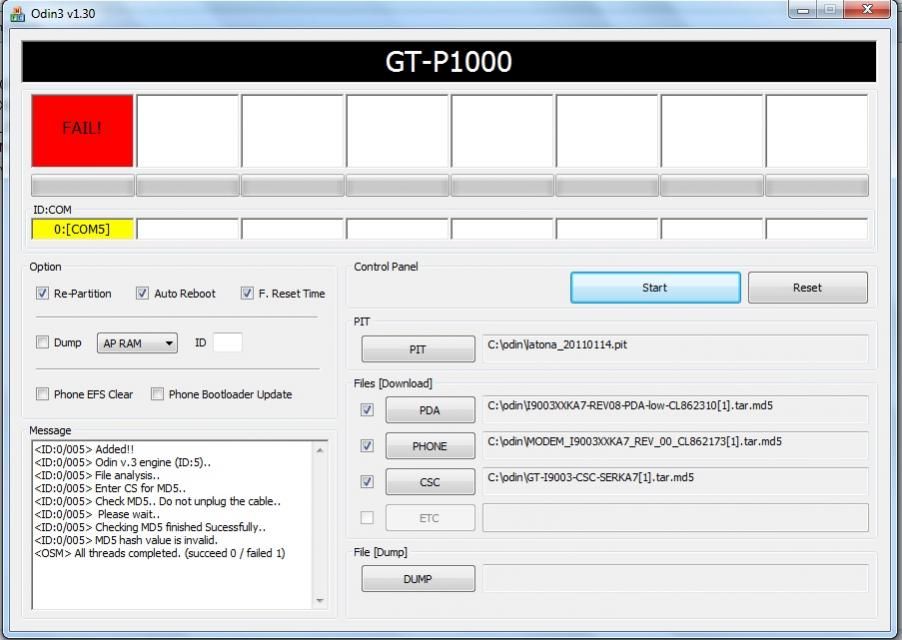Select log line 'Odin v.3 engine (ID:5)..'
This screenshot has width=902, height=640.
click(x=123, y=462)
